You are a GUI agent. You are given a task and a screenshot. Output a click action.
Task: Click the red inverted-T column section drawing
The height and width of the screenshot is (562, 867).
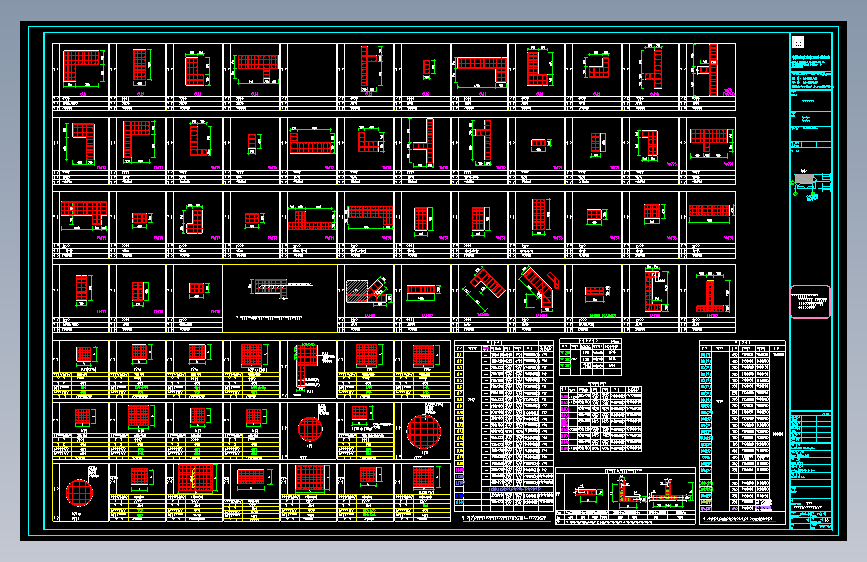710,296
